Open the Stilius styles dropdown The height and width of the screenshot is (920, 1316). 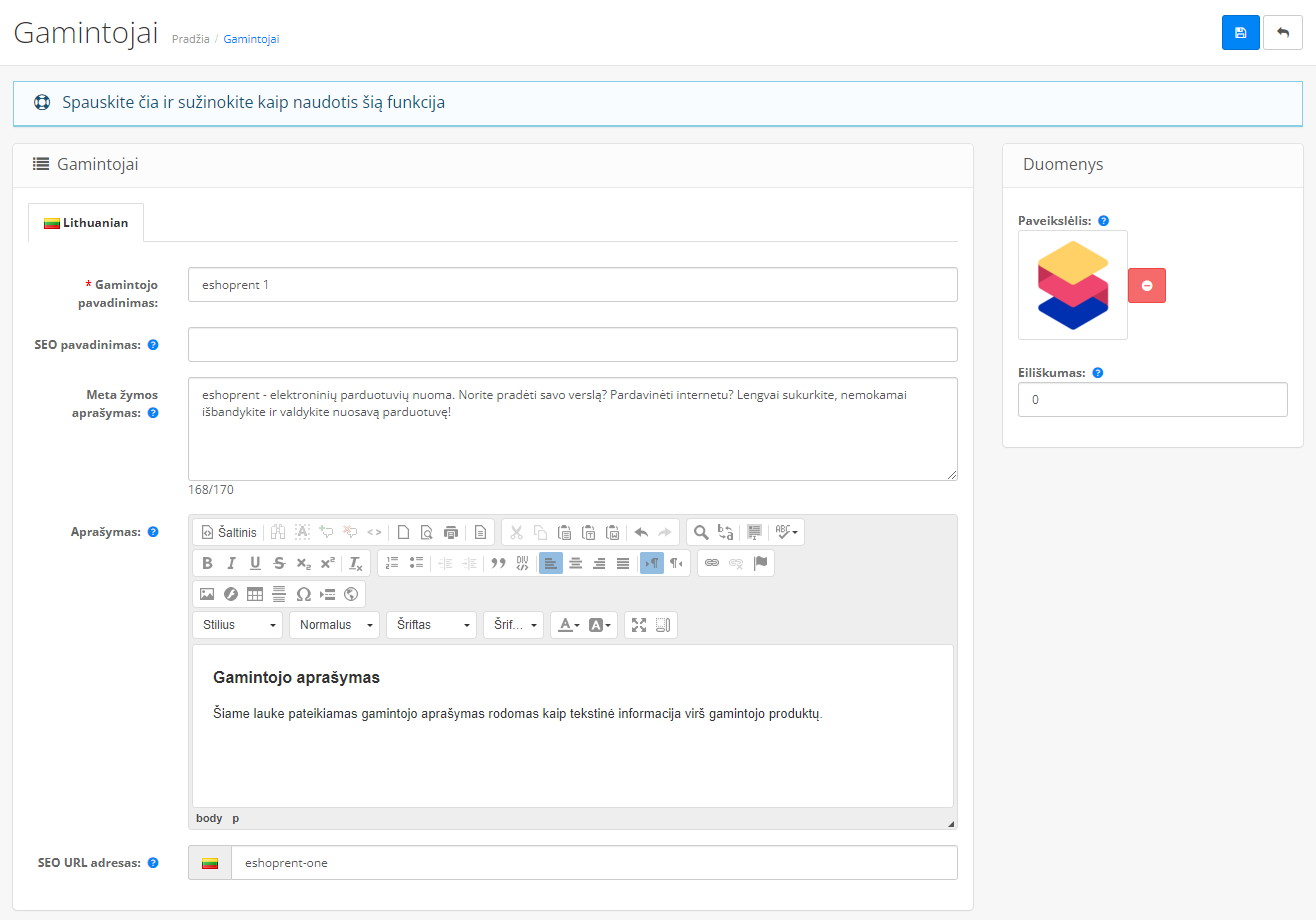(x=239, y=625)
